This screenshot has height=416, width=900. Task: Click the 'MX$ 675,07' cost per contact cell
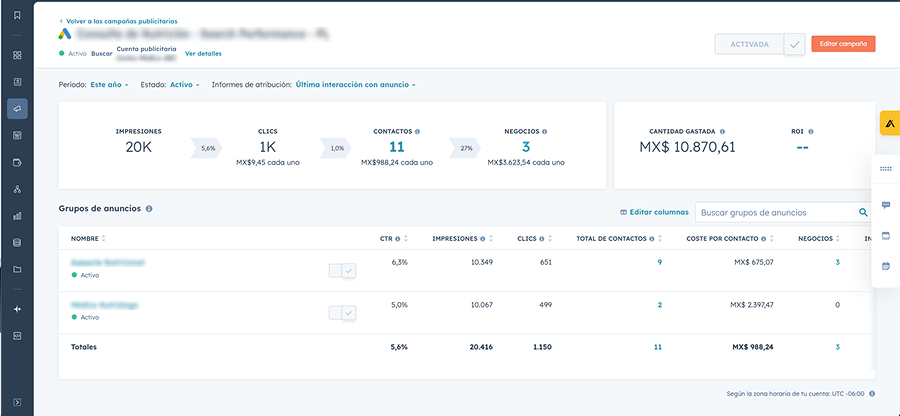coord(754,262)
